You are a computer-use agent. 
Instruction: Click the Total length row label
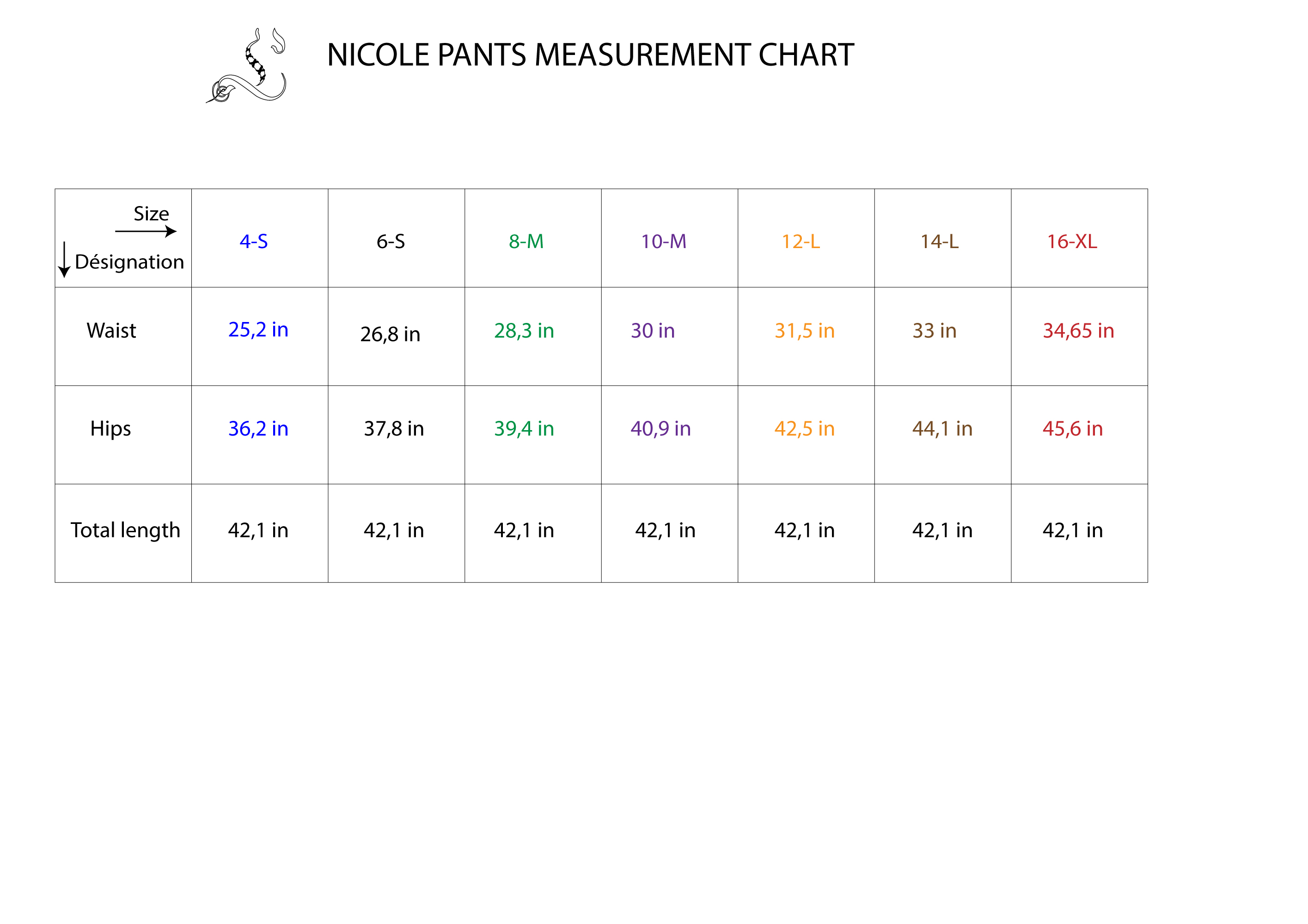click(x=125, y=530)
